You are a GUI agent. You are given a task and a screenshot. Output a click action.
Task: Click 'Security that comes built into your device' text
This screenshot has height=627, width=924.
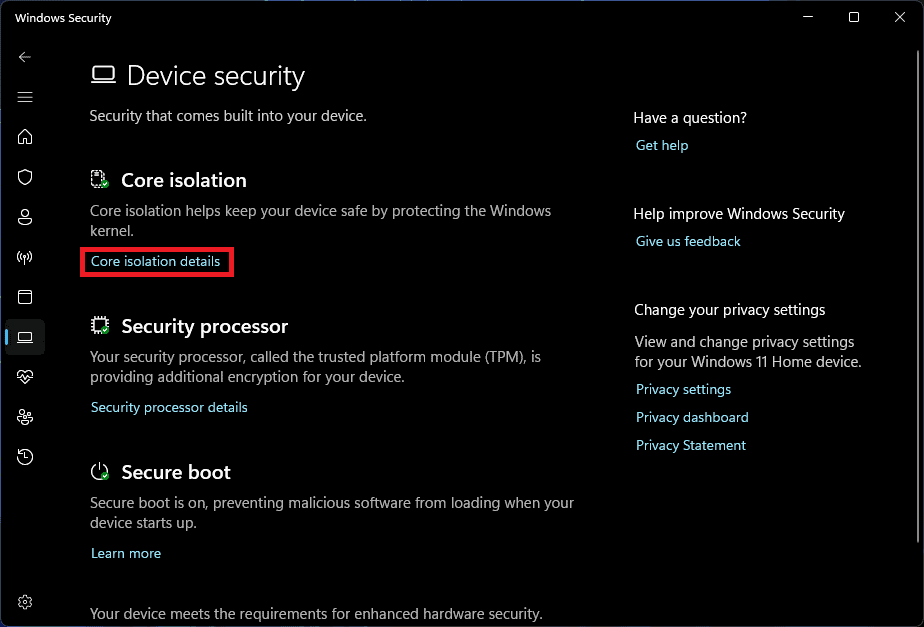pos(228,116)
